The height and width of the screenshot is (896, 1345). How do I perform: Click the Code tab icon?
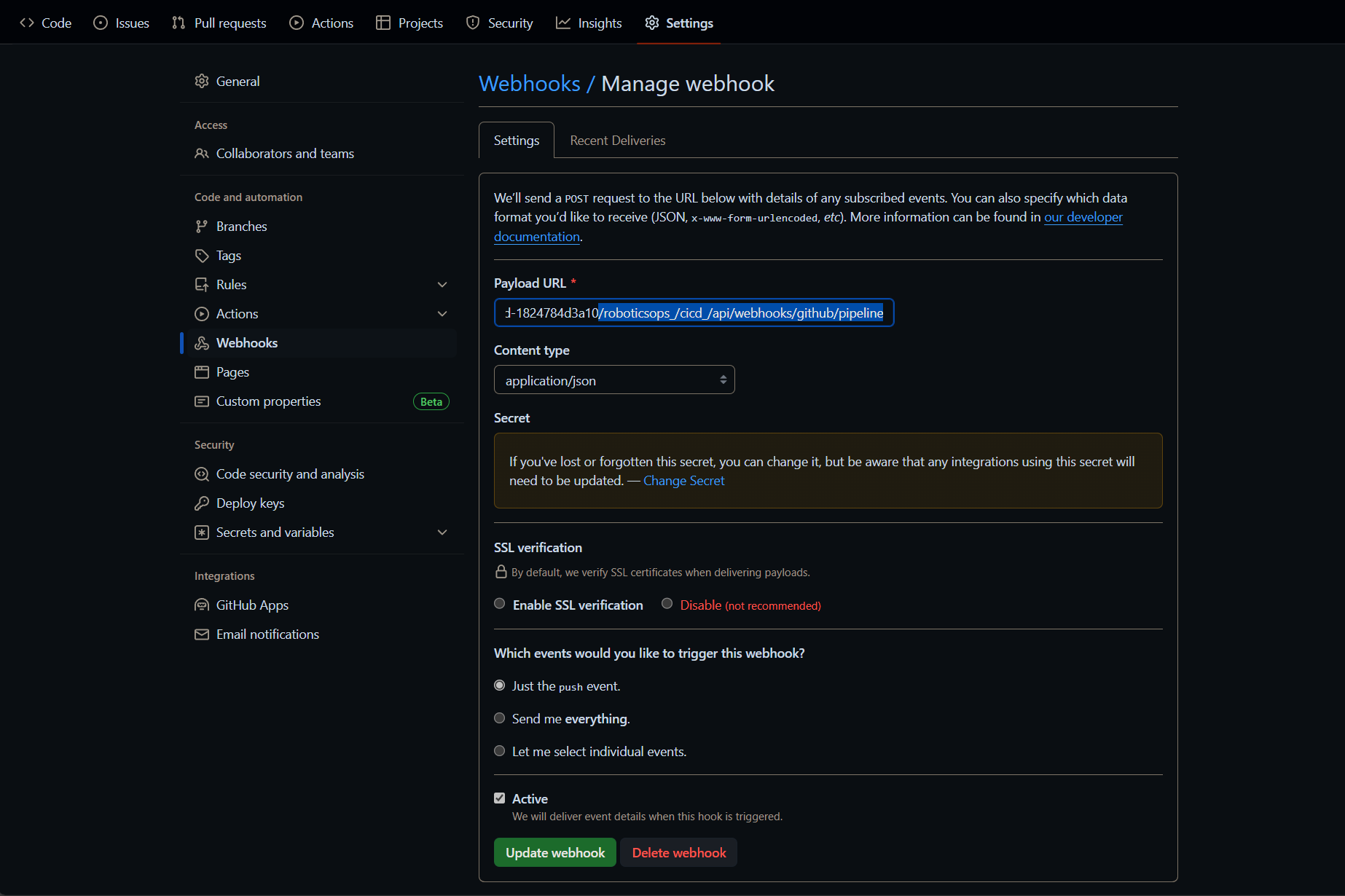pos(27,23)
